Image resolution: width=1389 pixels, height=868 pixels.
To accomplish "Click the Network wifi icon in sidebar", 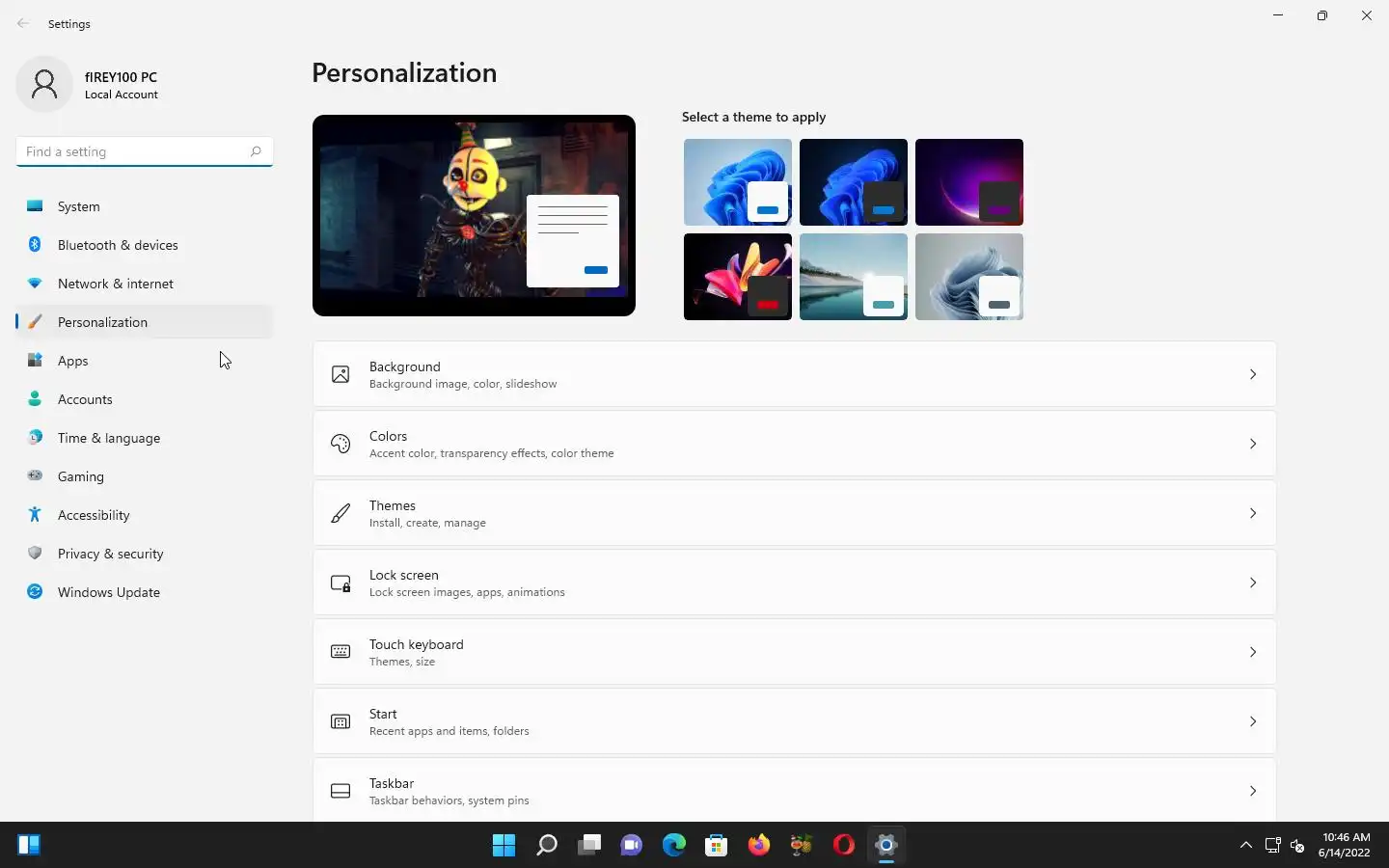I will pos(35,283).
